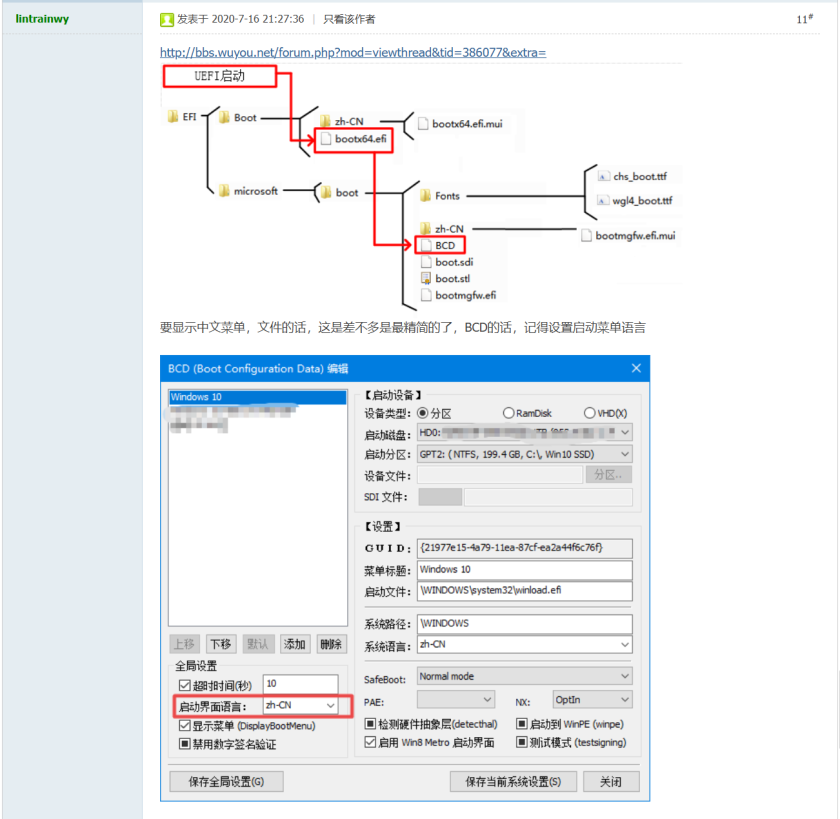Click the 添加 button

pyautogui.click(x=294, y=644)
